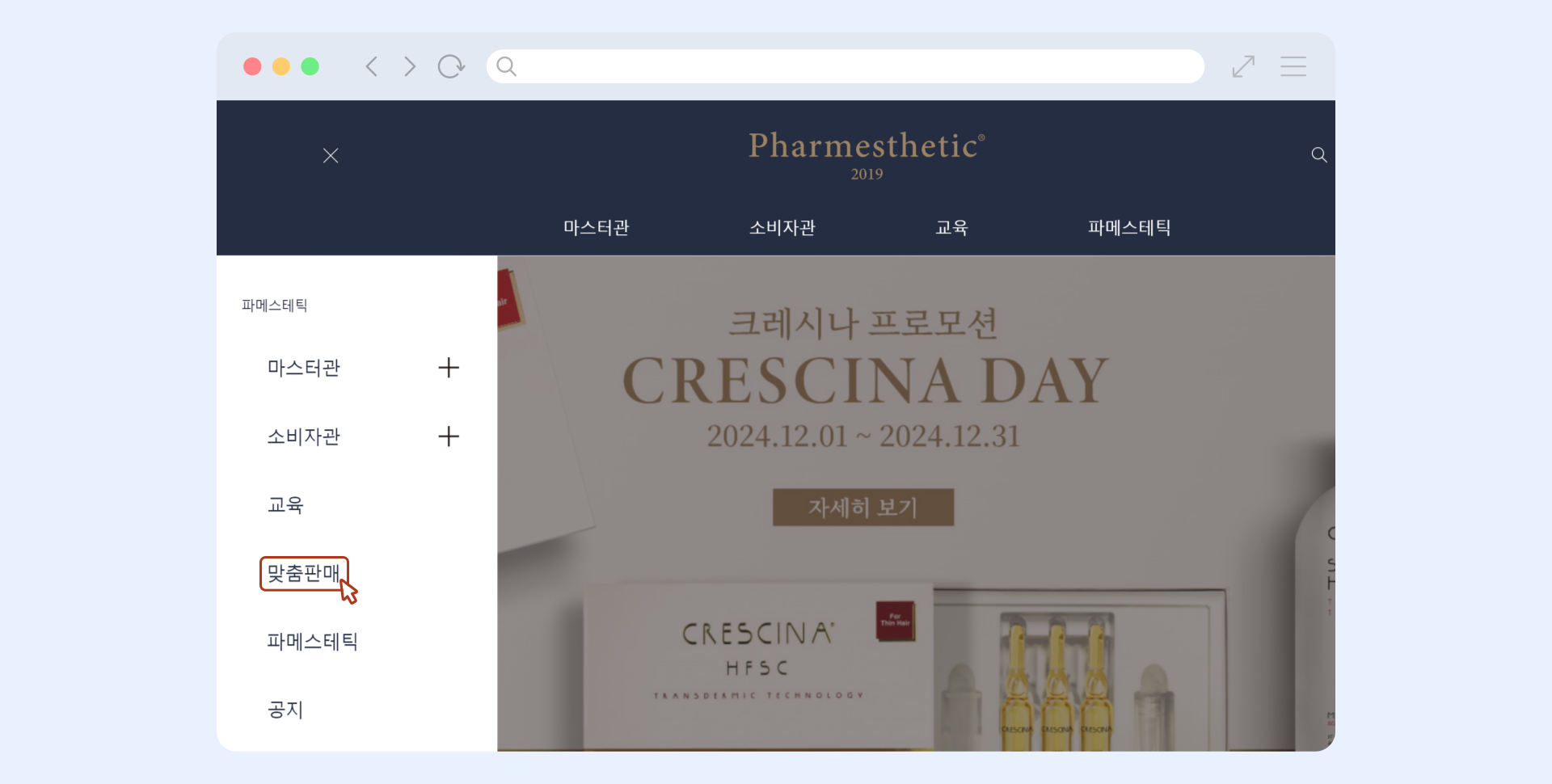1552x784 pixels.
Task: Choose 파메스테틱 side menu item
Action: [313, 642]
